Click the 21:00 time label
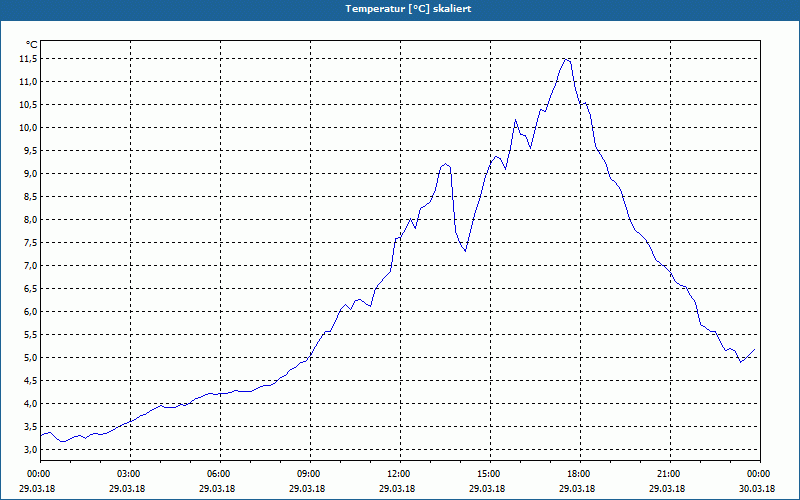Image resolution: width=800 pixels, height=500 pixels. point(670,474)
